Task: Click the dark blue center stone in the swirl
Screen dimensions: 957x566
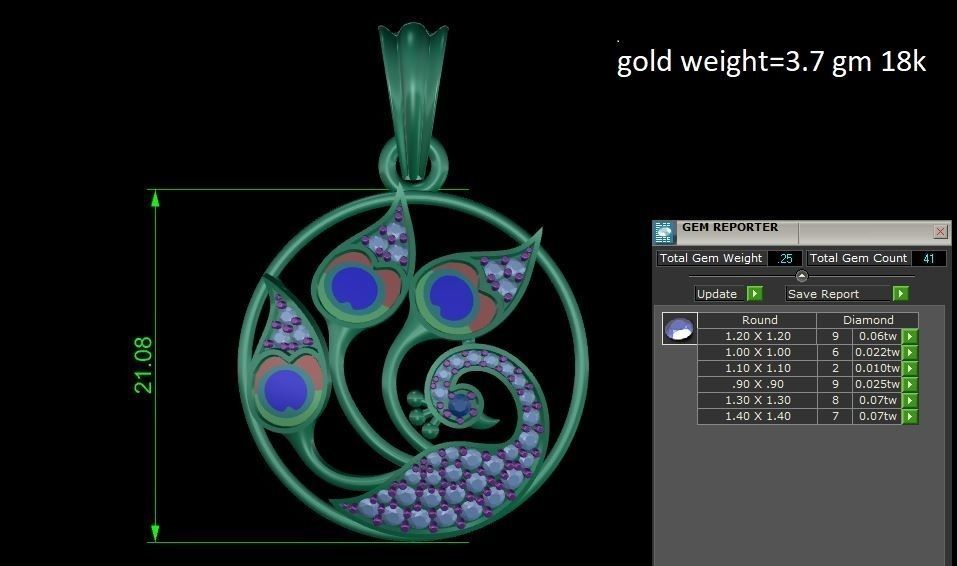Action: click(460, 405)
